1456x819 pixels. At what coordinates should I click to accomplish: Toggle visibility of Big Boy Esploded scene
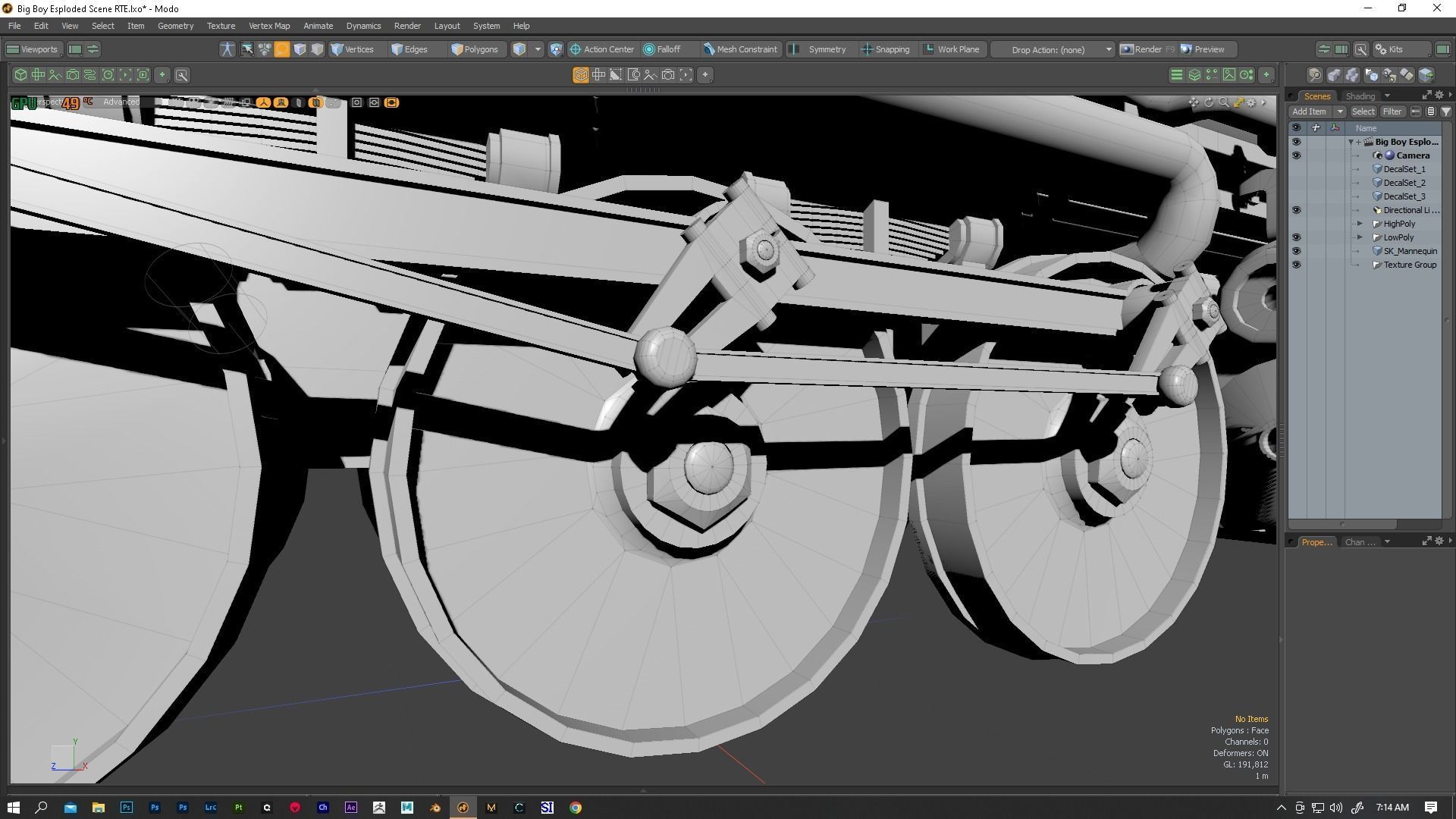[x=1296, y=142]
